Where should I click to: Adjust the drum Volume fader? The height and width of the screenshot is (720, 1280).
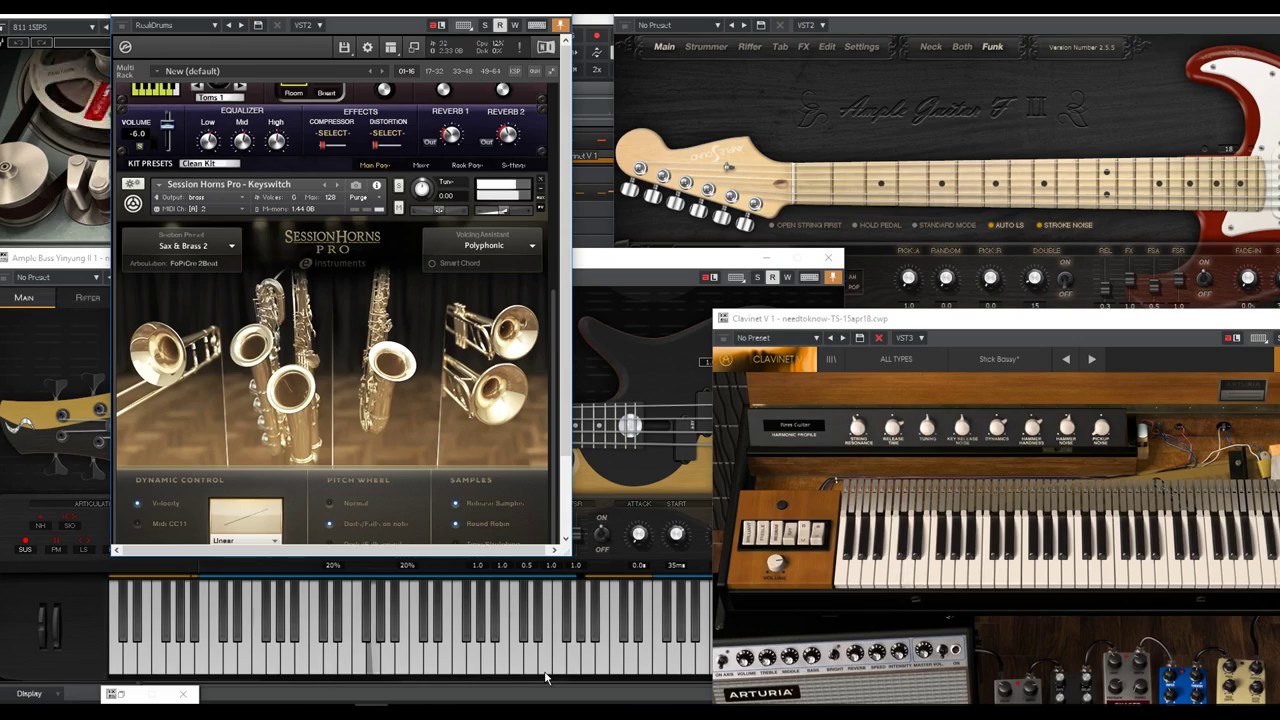coord(167,124)
